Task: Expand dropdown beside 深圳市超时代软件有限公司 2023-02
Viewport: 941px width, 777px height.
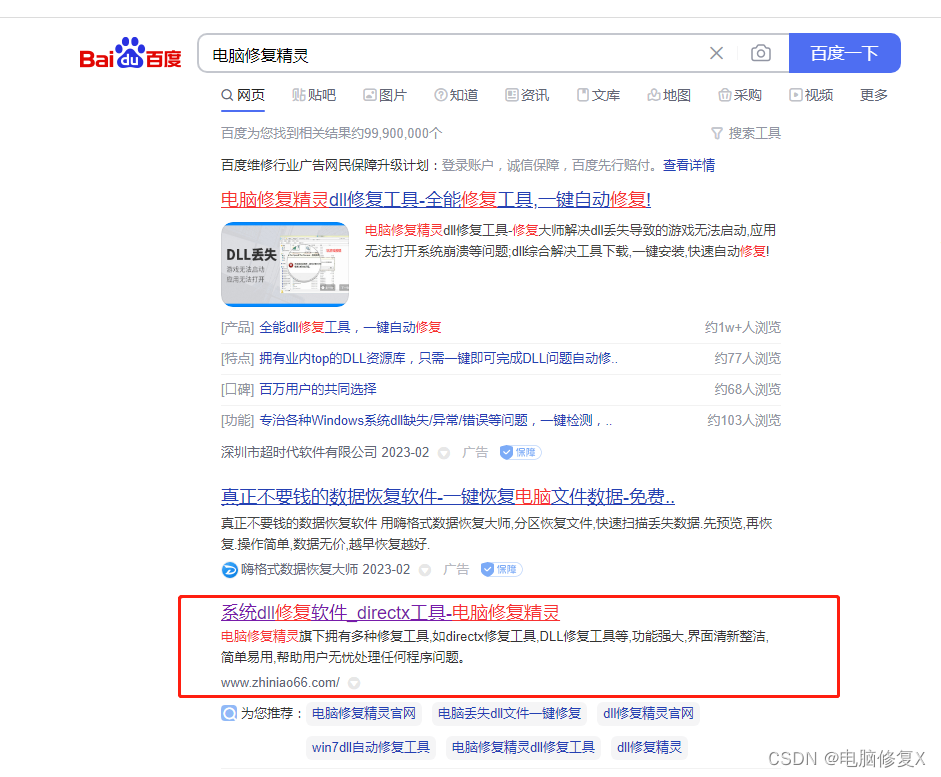Action: coord(443,453)
